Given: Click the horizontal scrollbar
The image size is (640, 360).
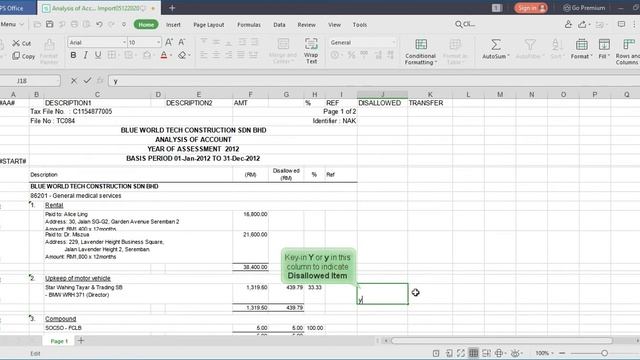Looking at the screenshot, I should pos(502,340).
